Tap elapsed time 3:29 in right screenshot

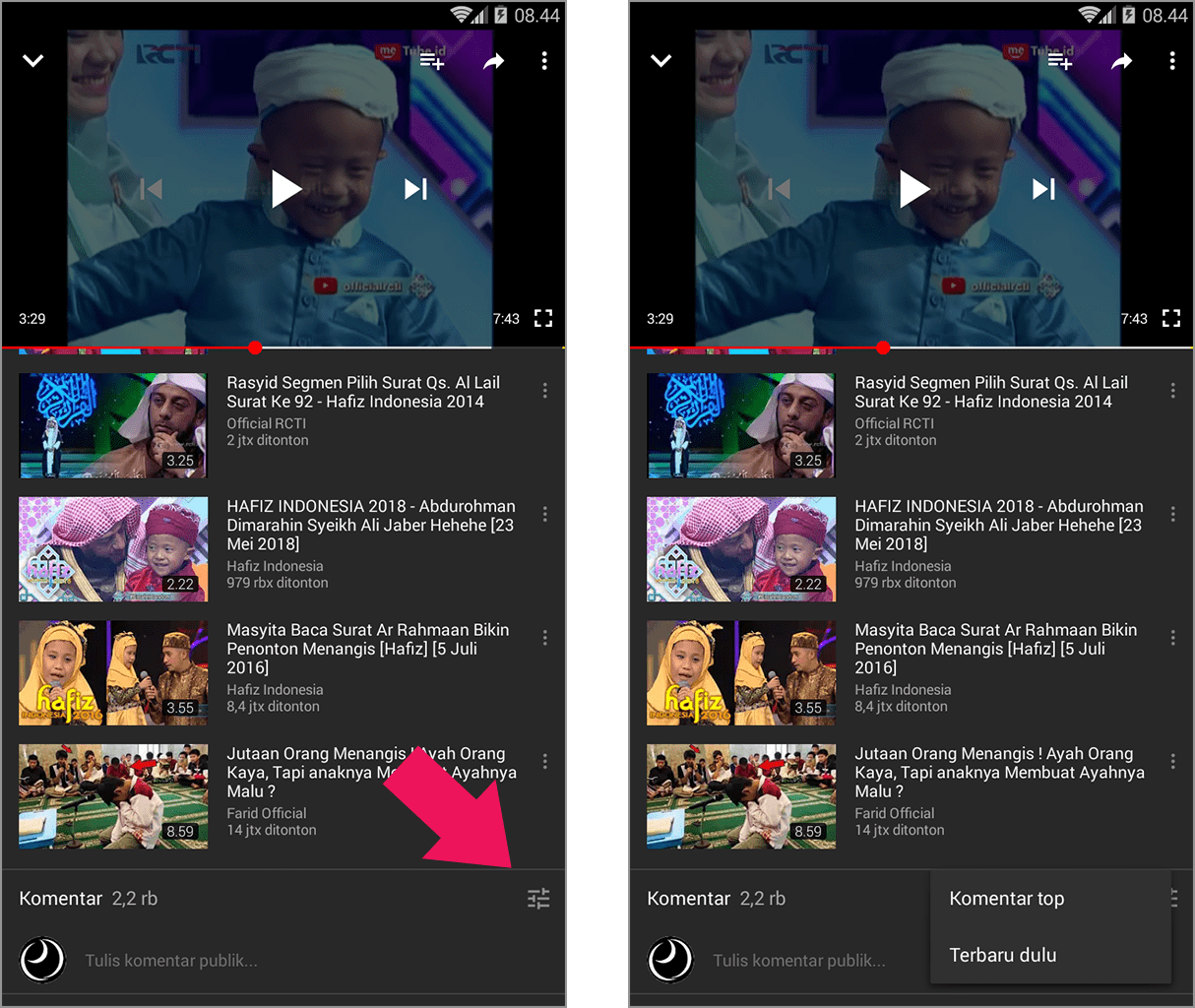pyautogui.click(x=660, y=319)
